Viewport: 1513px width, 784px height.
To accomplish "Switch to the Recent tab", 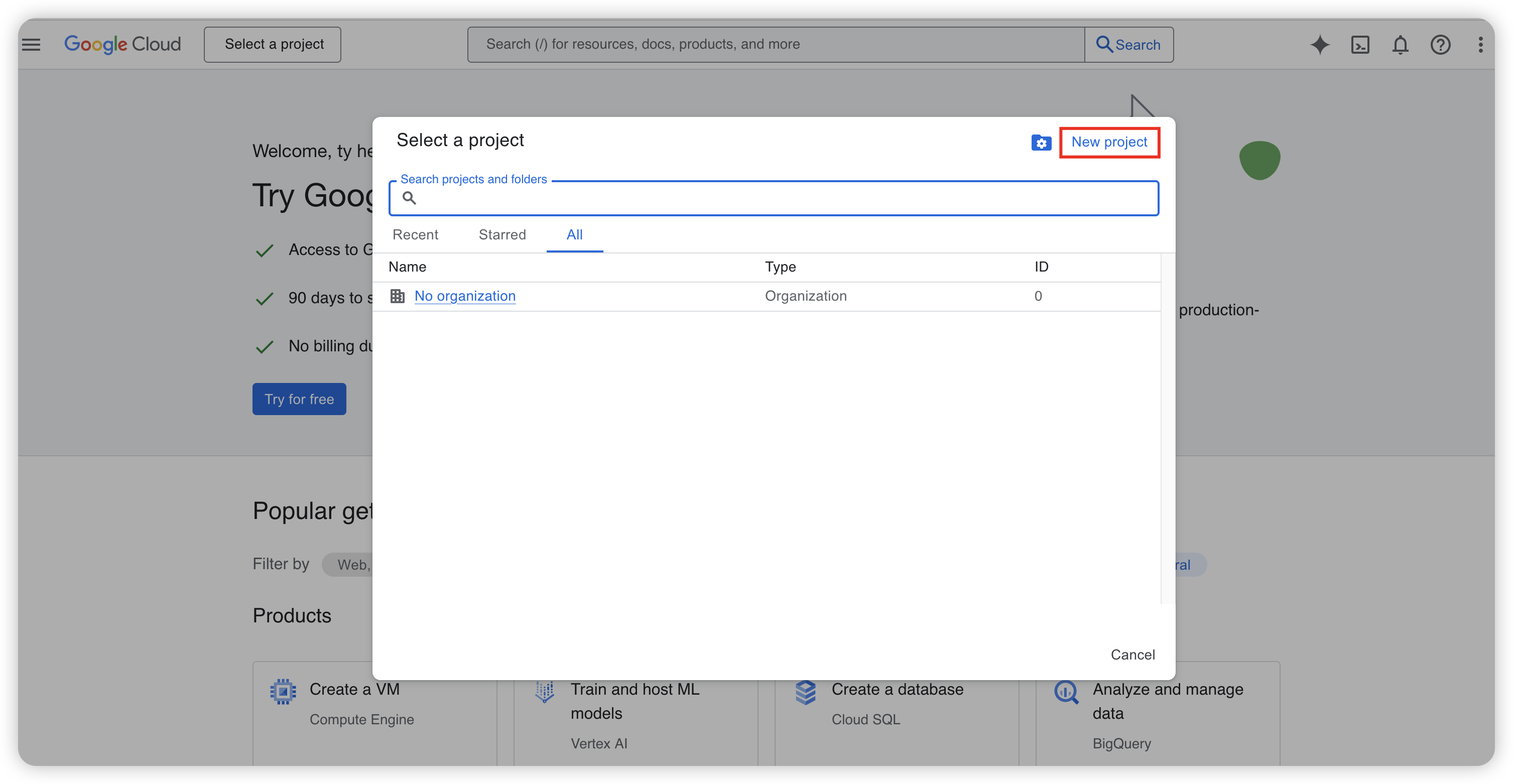I will point(415,235).
